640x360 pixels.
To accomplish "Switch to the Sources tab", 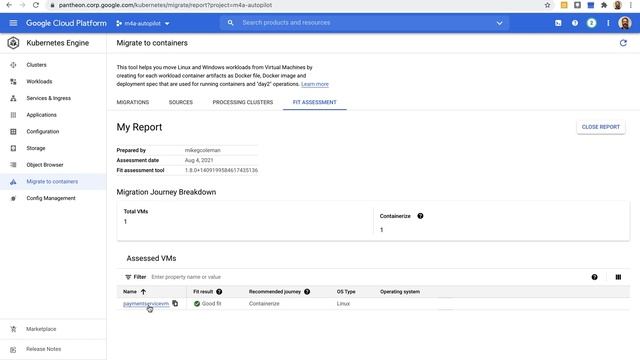I will 180,102.
